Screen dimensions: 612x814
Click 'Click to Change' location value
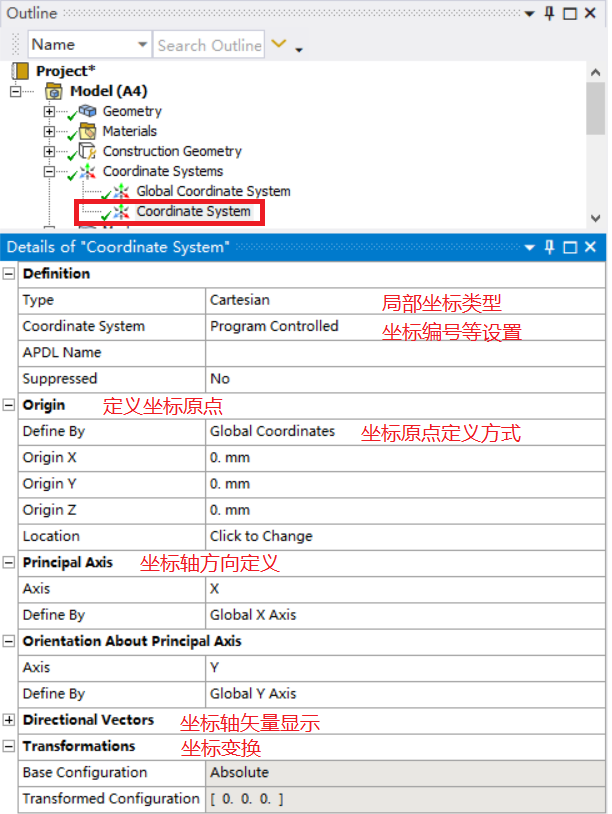click(261, 536)
